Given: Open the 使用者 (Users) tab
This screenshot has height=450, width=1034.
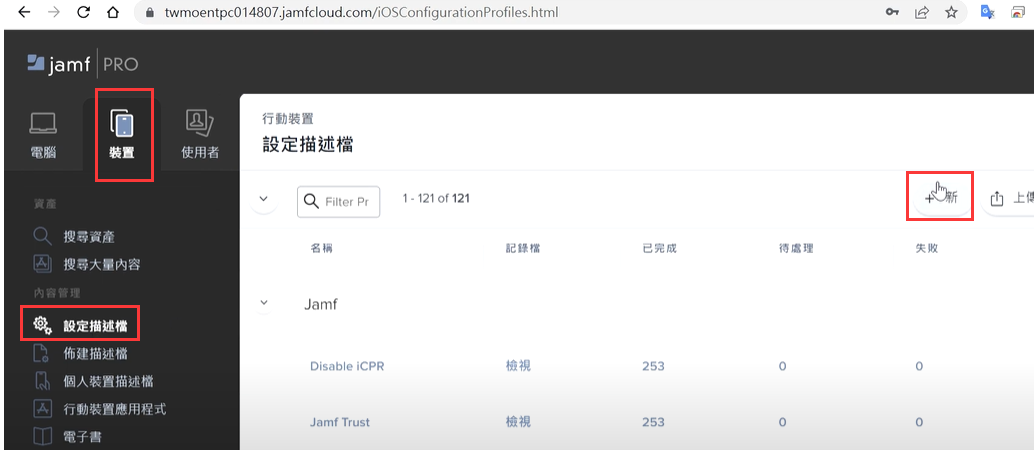Looking at the screenshot, I should [200, 136].
